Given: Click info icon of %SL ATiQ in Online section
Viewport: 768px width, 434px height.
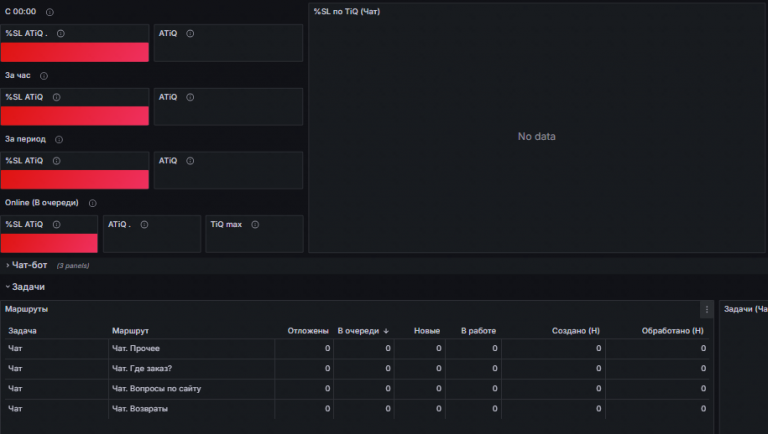Looking at the screenshot, I should click(x=56, y=224).
